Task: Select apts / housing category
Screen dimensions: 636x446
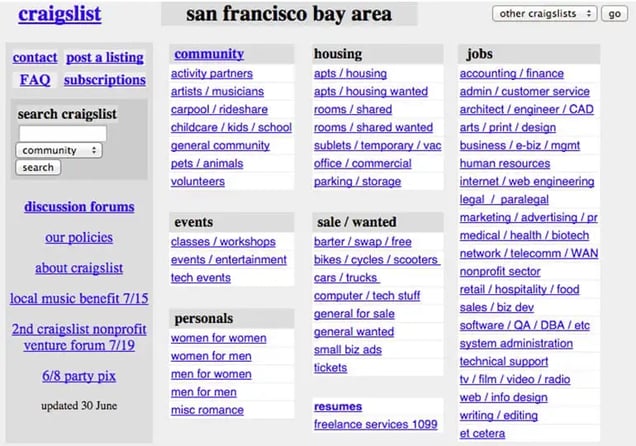Action: [x=350, y=74]
